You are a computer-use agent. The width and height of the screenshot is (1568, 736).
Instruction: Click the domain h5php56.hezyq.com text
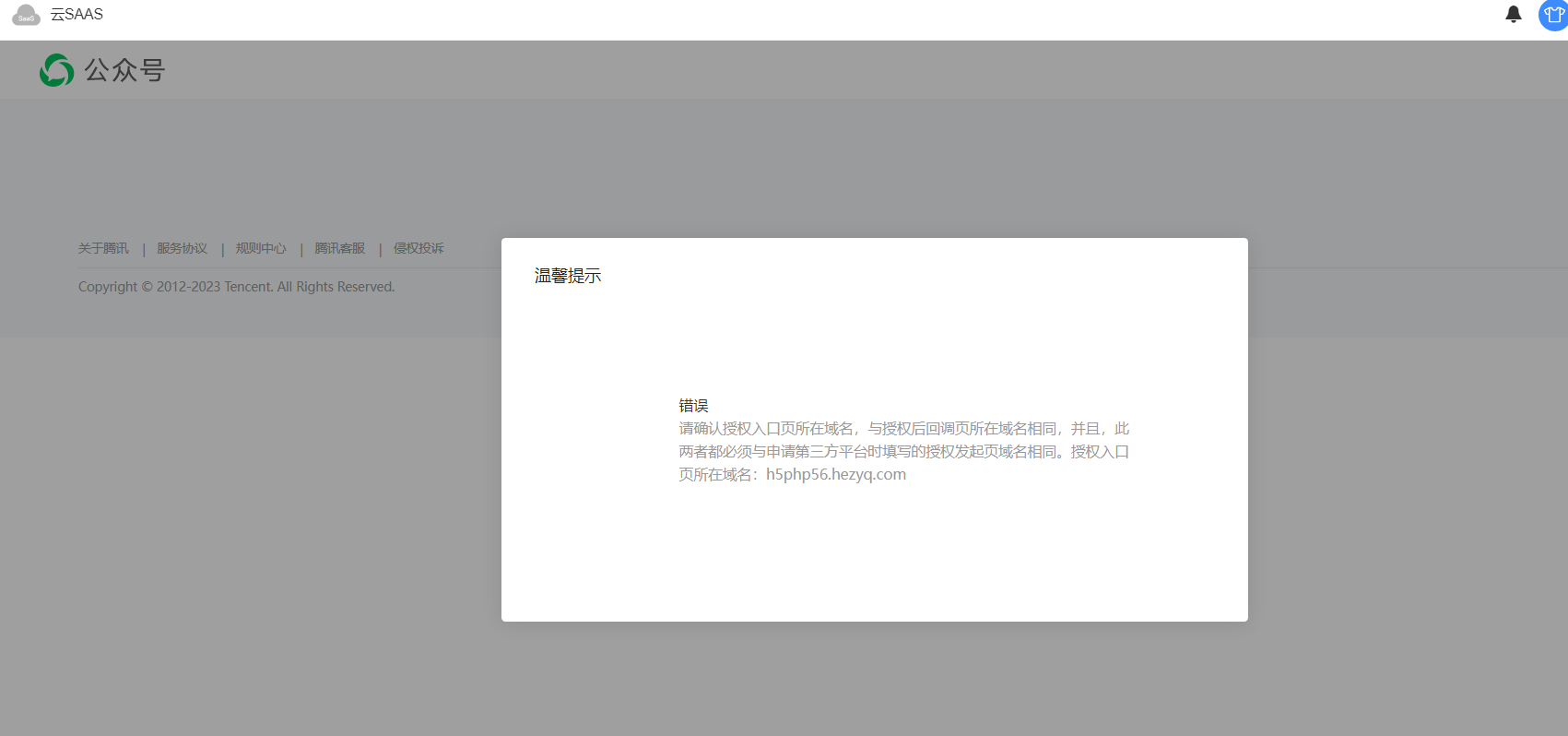pyautogui.click(x=836, y=475)
